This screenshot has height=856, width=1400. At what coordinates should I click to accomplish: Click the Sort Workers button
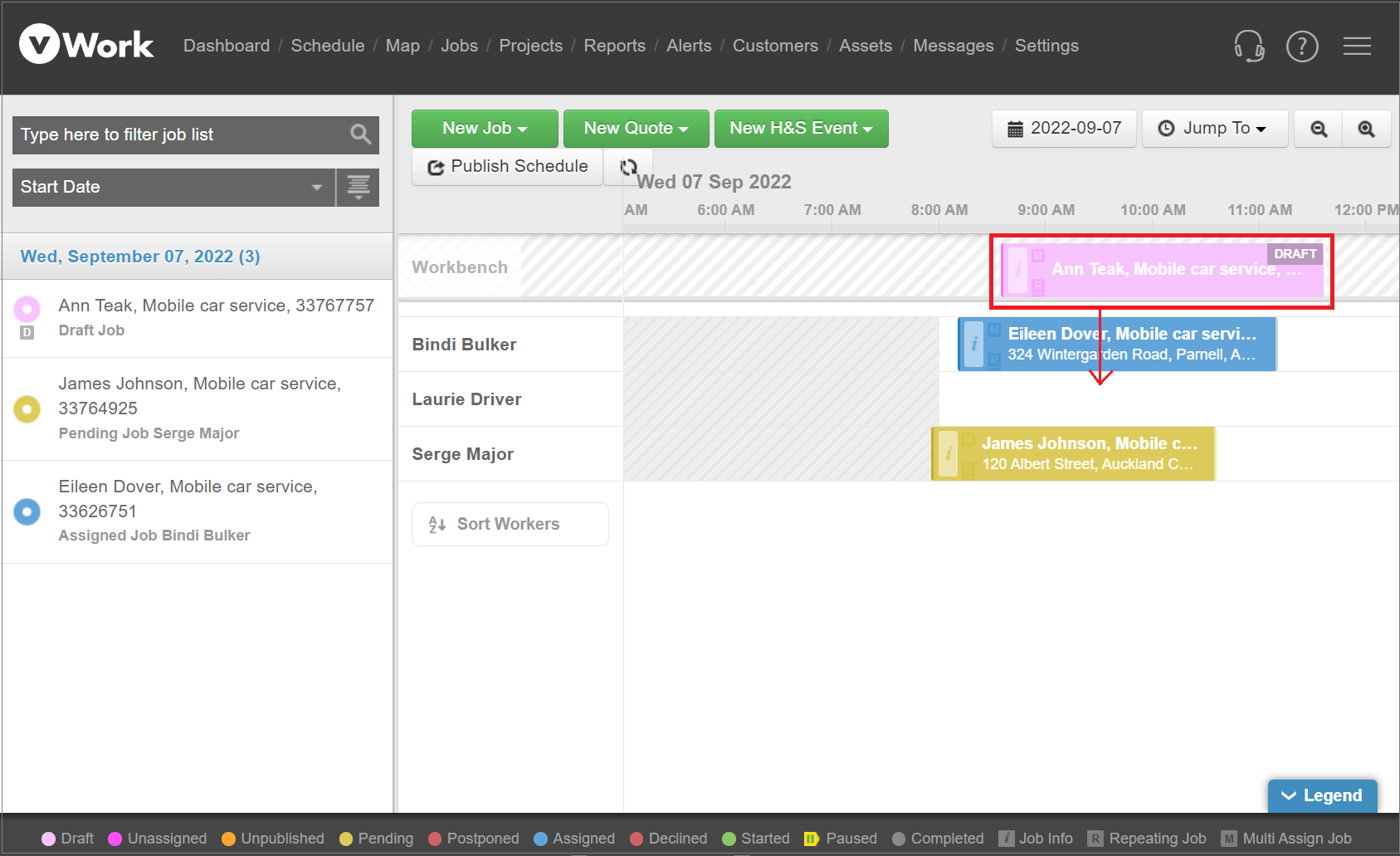tap(509, 524)
